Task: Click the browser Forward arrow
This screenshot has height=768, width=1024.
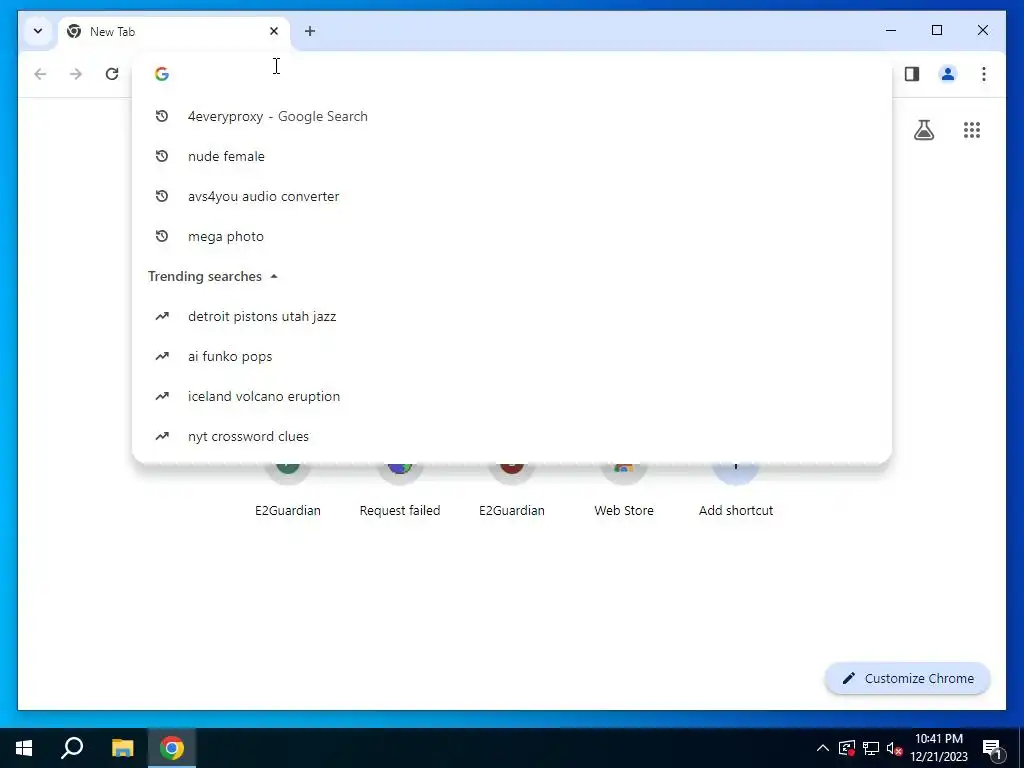Action: pos(76,74)
